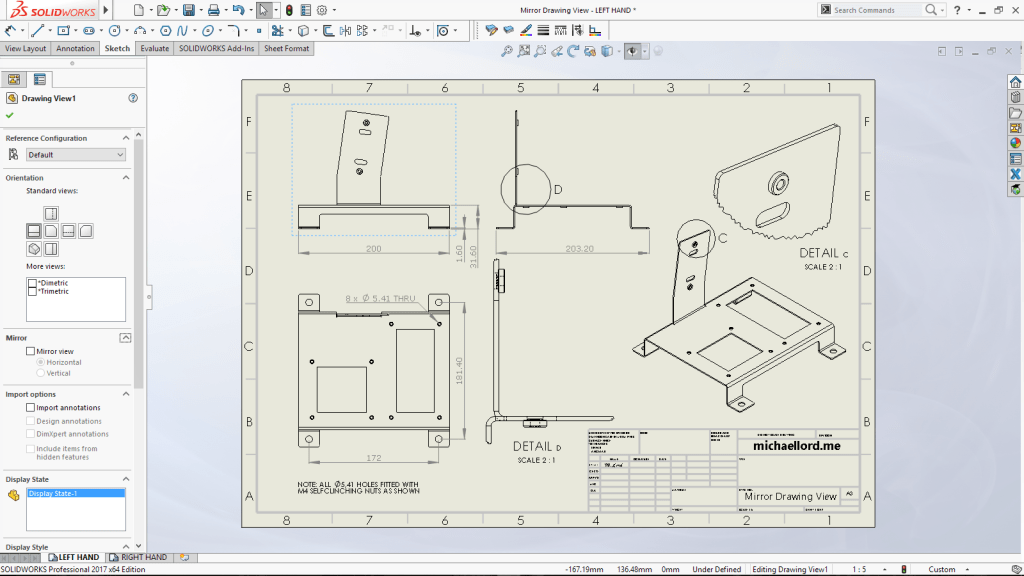Expand the SOLIDWORKS menu arrow
Screen dimensions: 1024x576
click(x=106, y=10)
